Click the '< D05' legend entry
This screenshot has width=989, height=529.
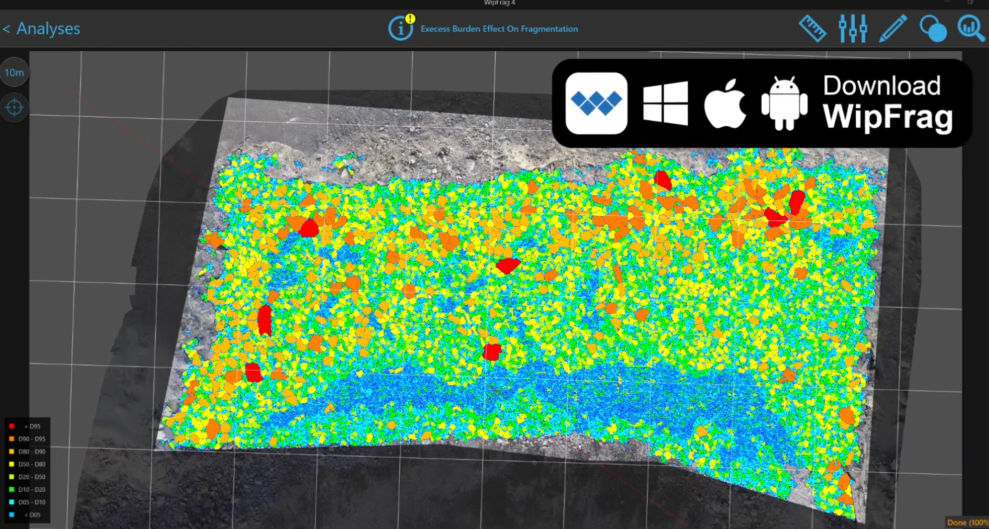pyautogui.click(x=27, y=515)
